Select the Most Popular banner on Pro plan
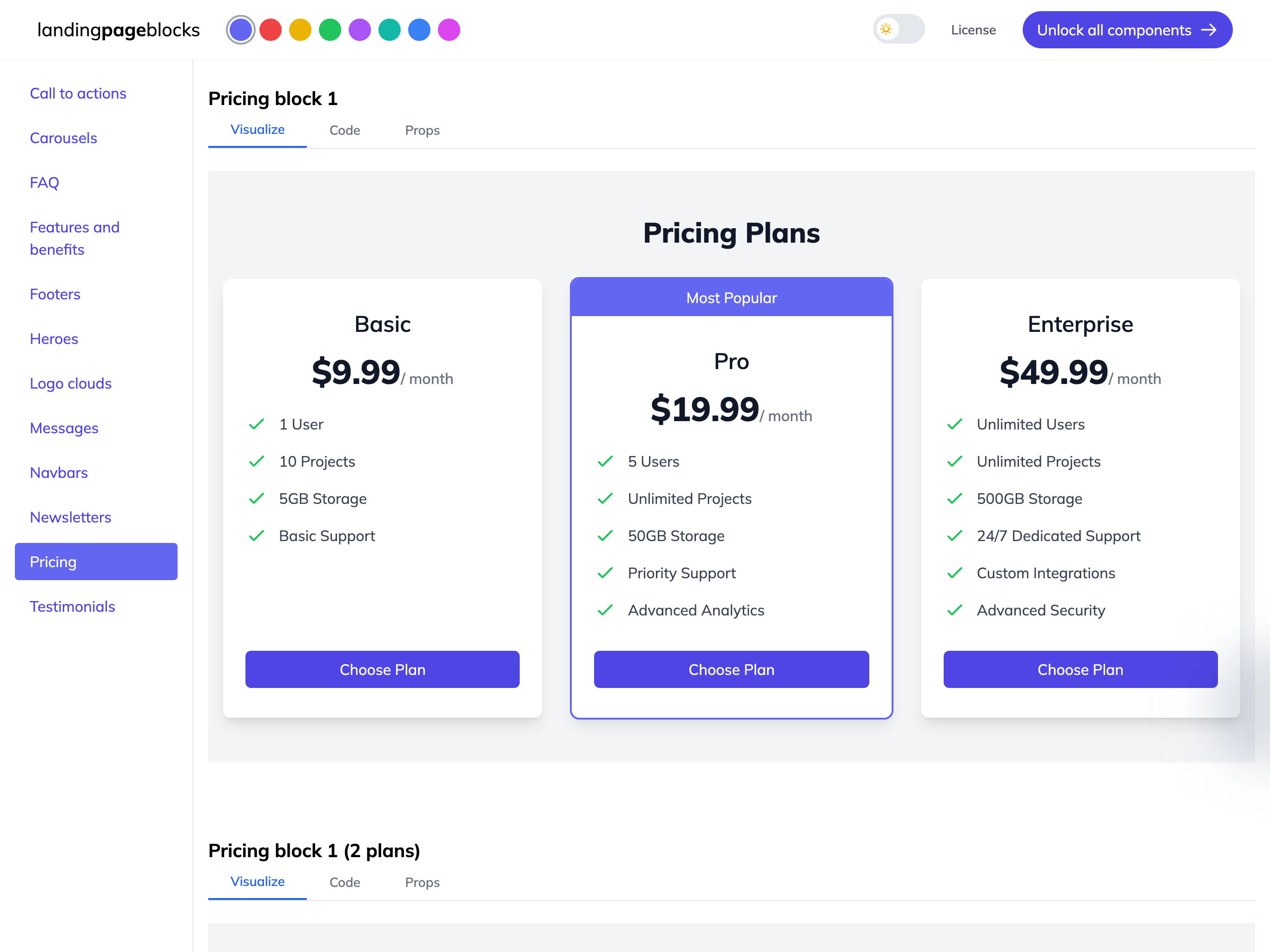1270x952 pixels. [731, 297]
